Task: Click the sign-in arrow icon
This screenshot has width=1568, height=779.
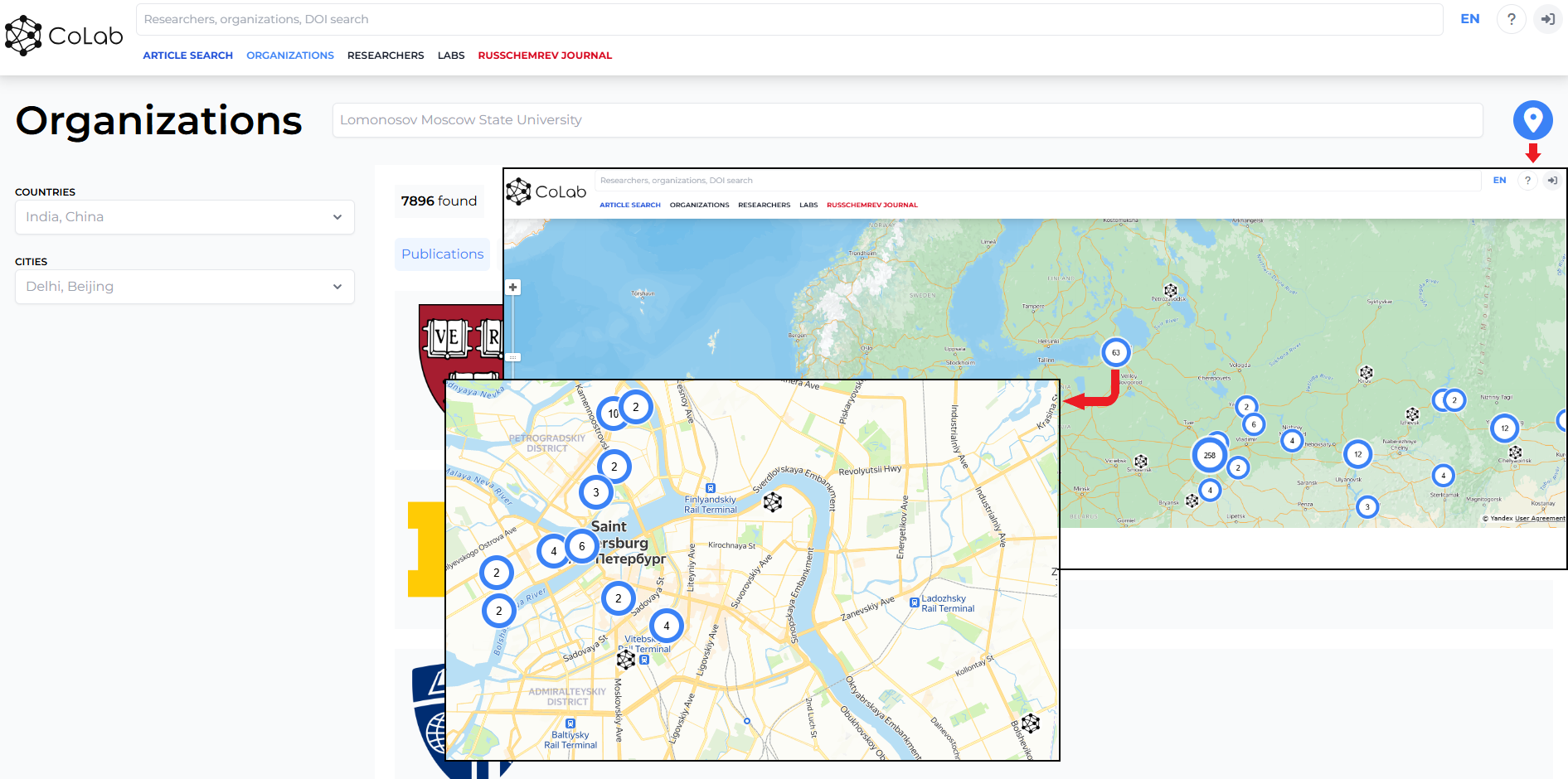Action: (x=1547, y=19)
